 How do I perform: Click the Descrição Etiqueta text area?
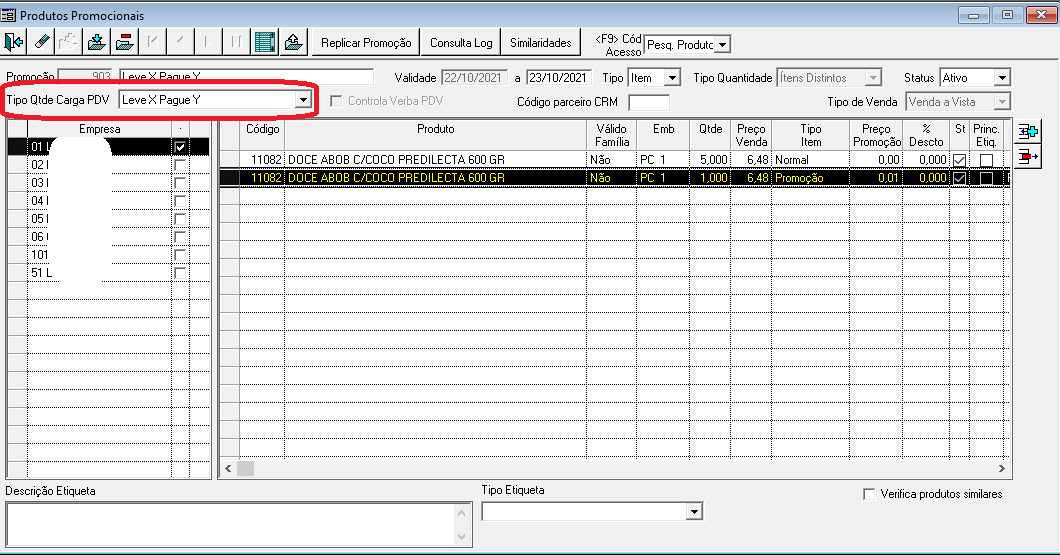[x=231, y=524]
